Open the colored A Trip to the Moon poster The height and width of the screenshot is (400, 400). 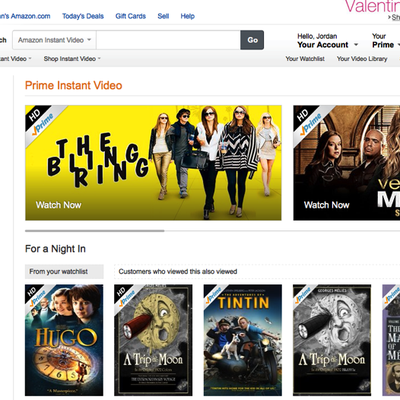coord(153,340)
